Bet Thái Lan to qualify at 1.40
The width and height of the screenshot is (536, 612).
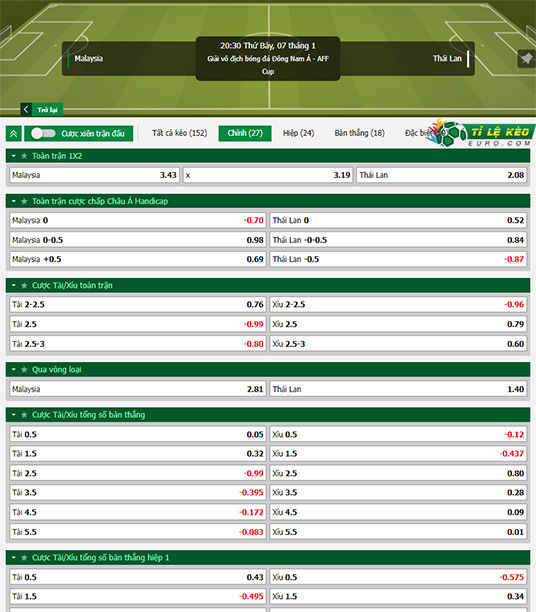[398, 389]
